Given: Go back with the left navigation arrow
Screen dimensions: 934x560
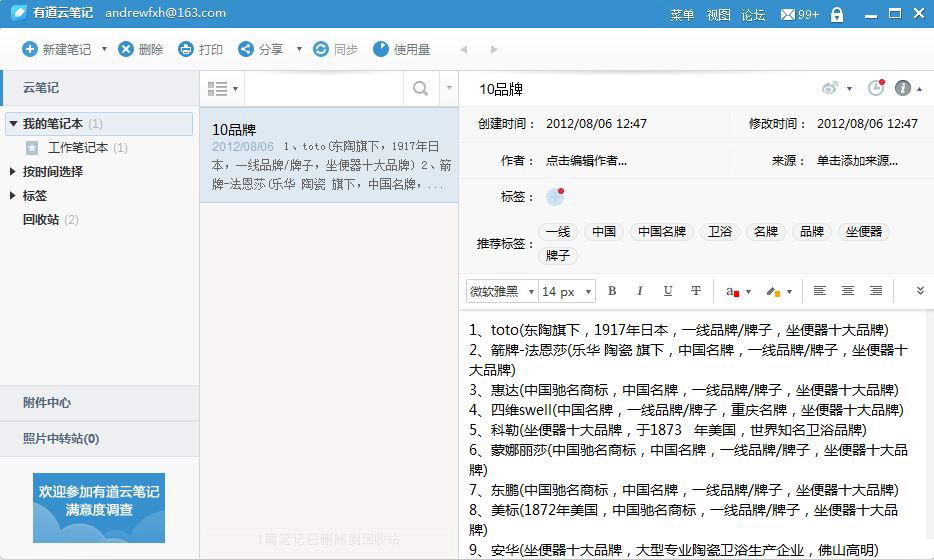Looking at the screenshot, I should point(463,49).
